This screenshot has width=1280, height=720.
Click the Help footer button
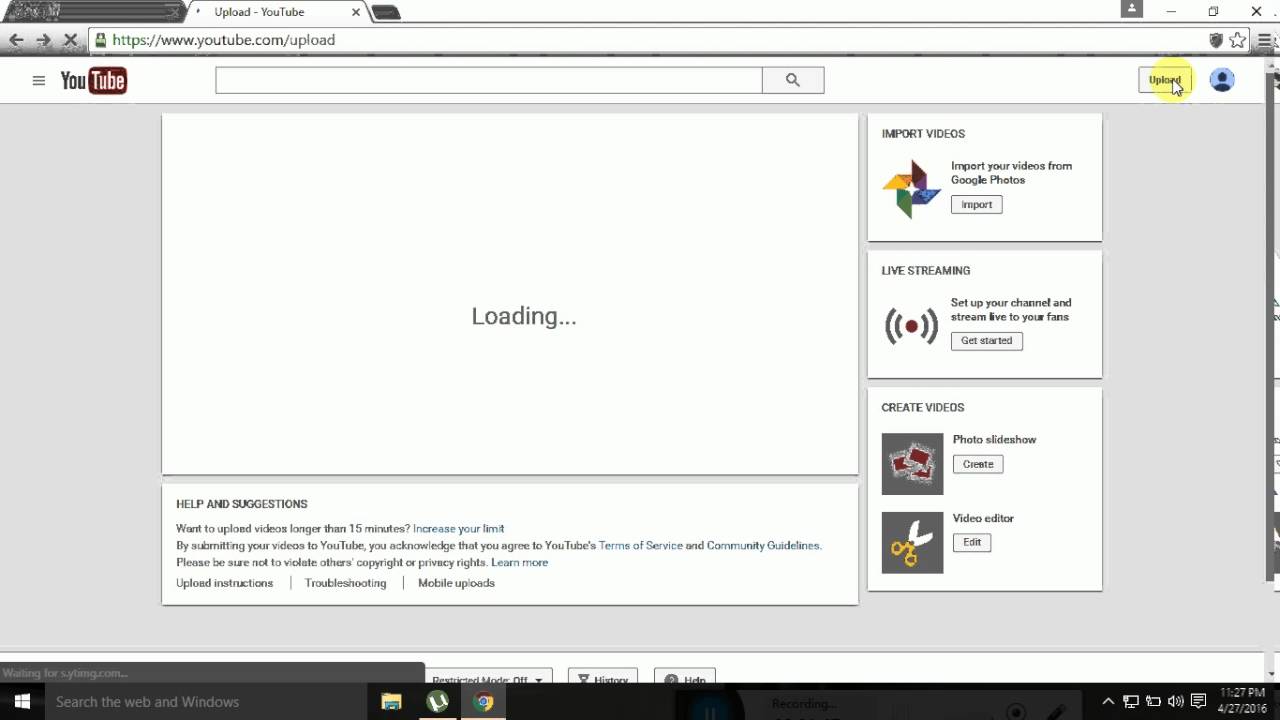point(685,677)
